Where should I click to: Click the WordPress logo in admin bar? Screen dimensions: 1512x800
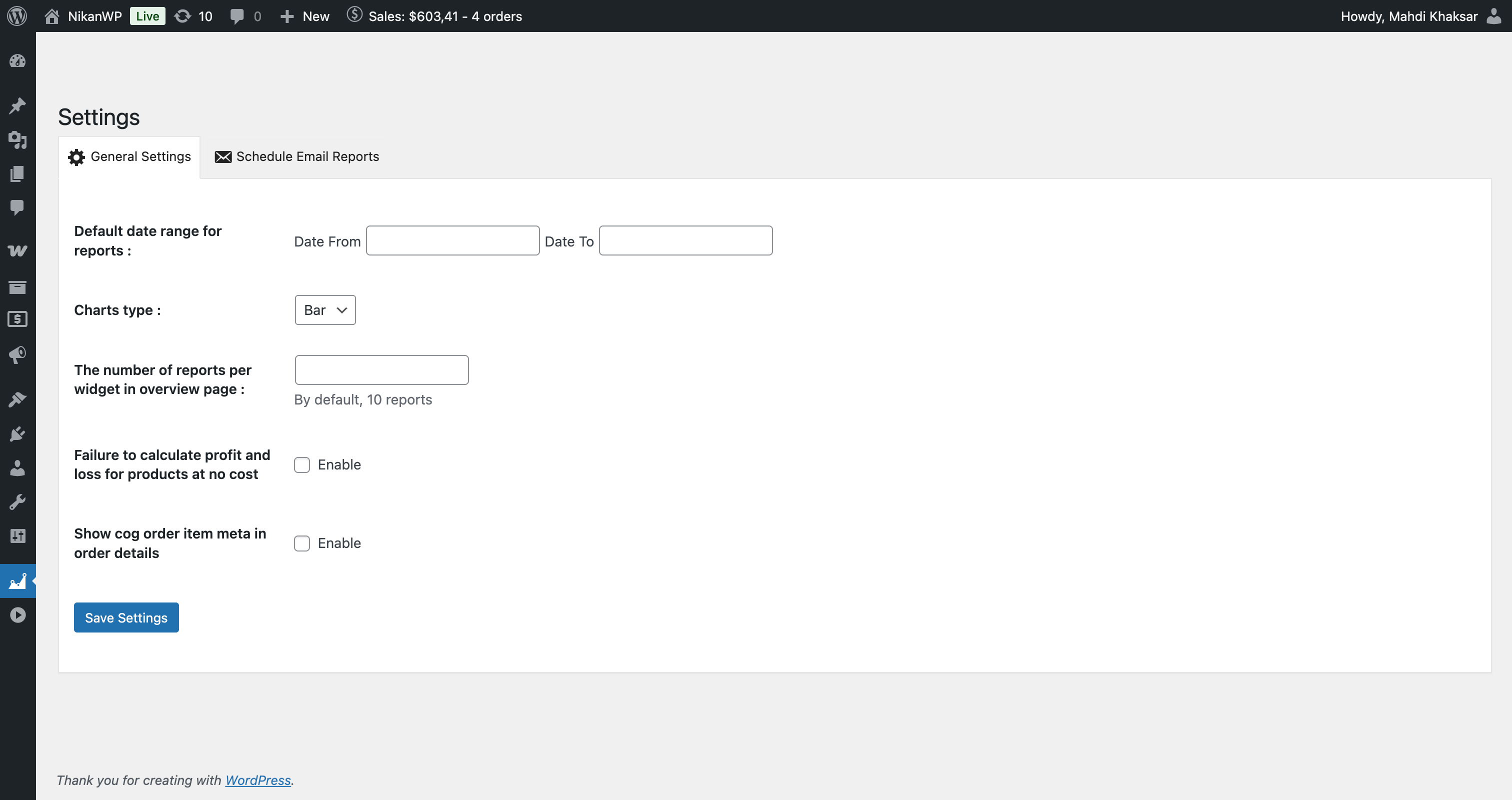(17, 16)
